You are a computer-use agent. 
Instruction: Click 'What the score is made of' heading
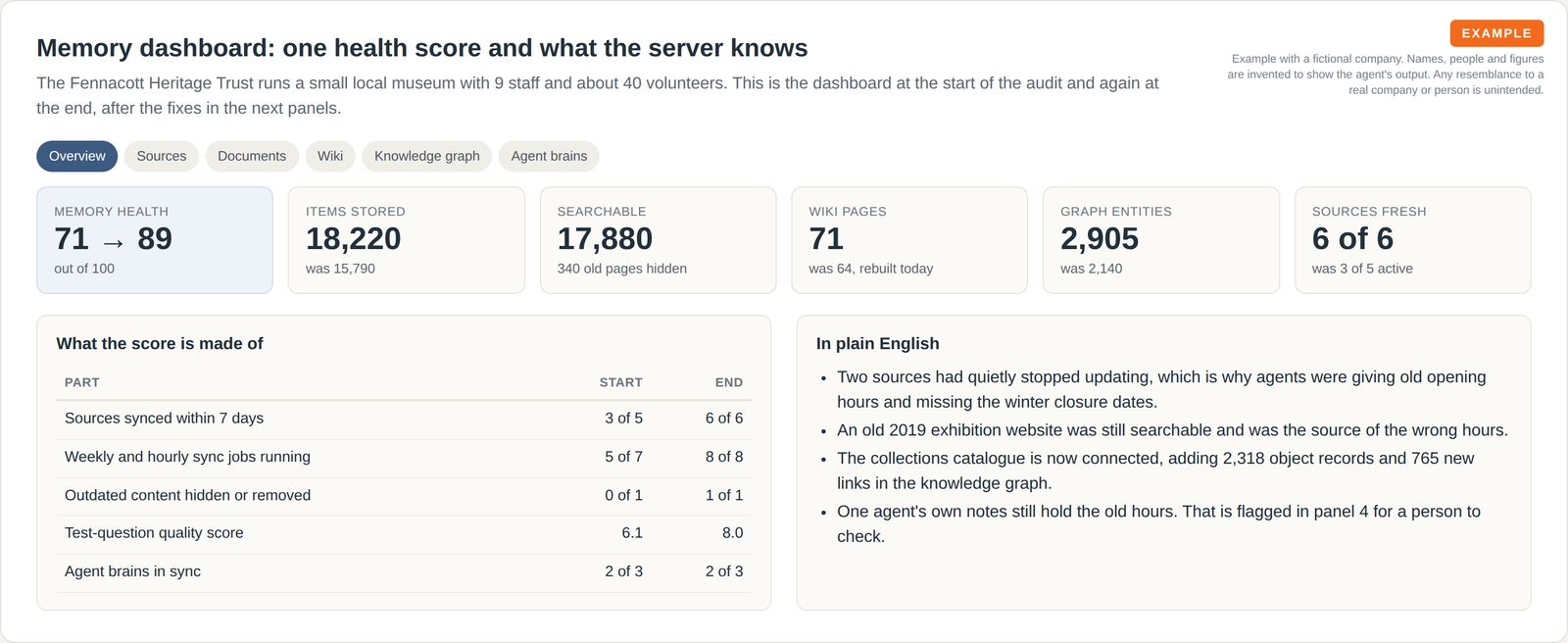pyautogui.click(x=160, y=344)
